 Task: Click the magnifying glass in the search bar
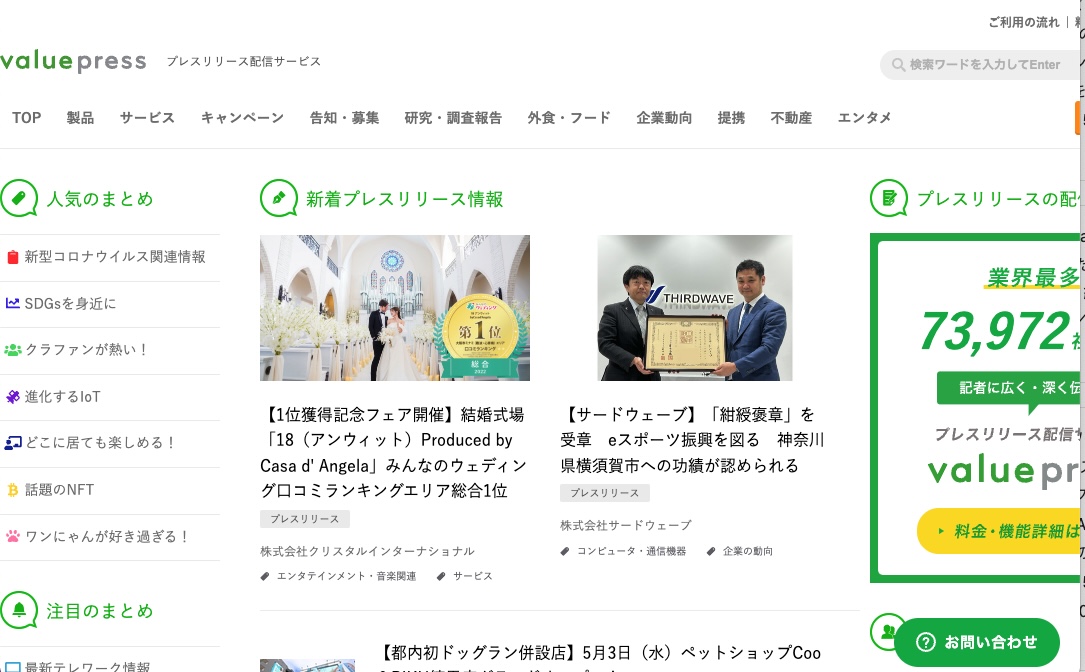[x=899, y=64]
